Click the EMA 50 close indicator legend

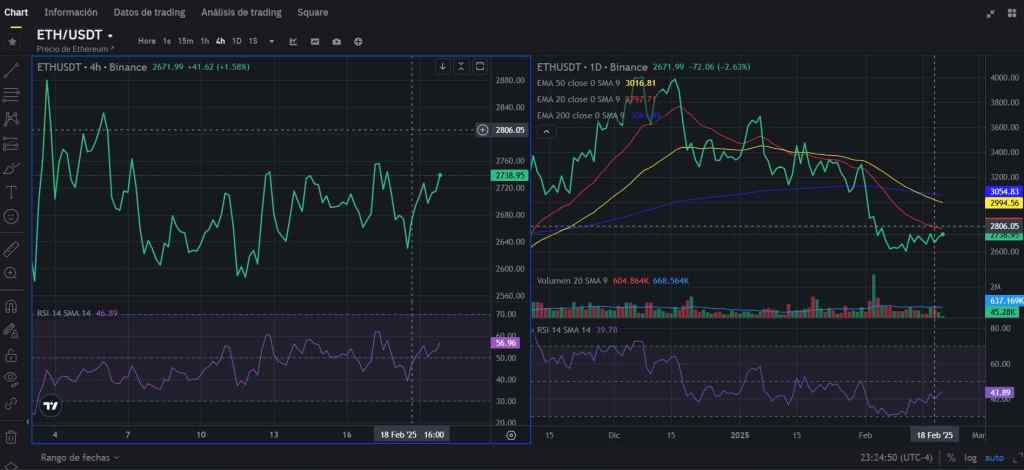pos(579,83)
